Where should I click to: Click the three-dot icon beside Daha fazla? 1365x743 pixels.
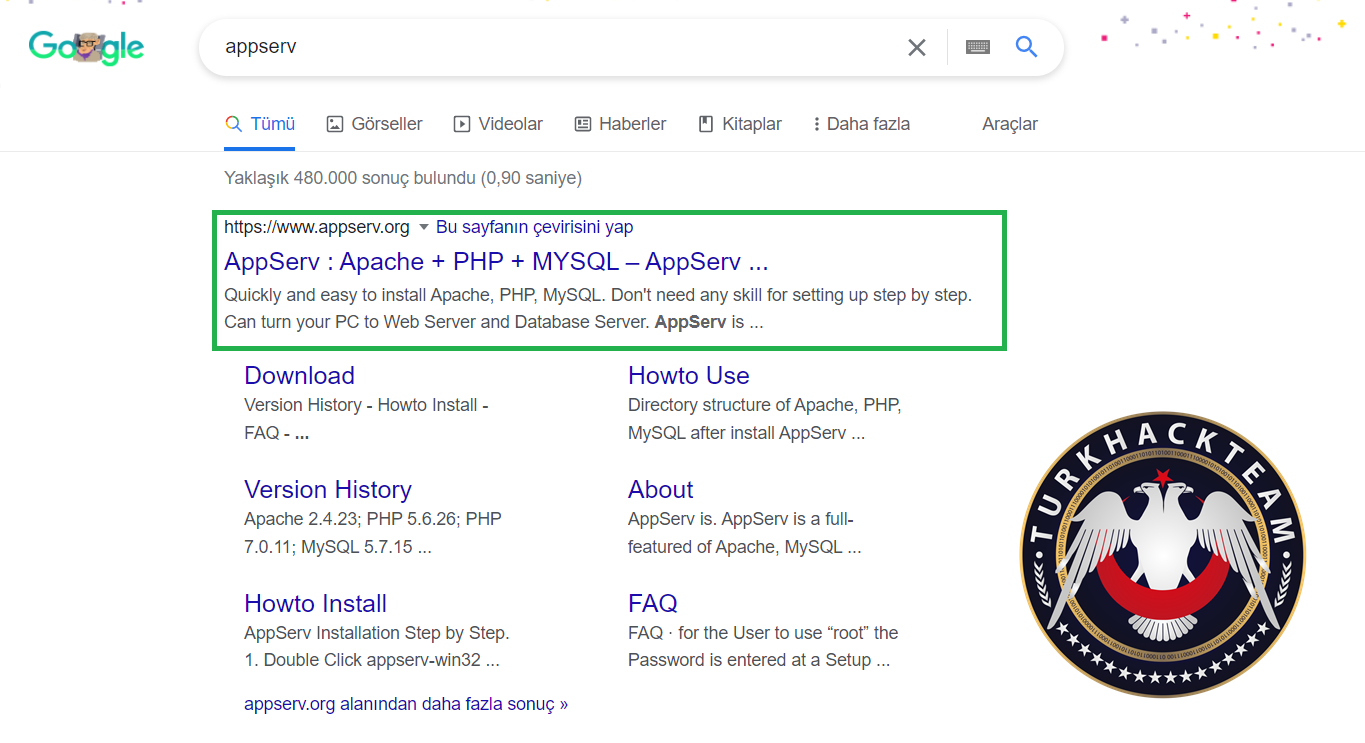click(817, 124)
